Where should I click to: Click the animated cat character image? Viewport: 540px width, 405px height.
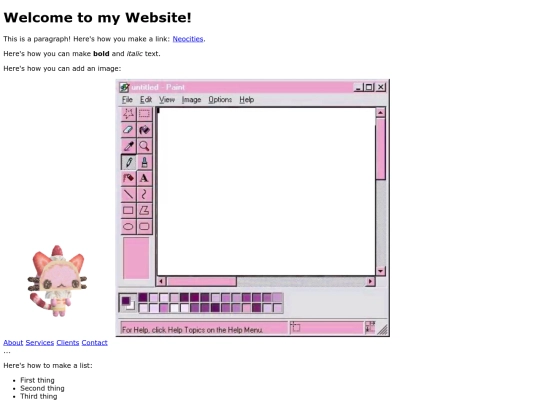pyautogui.click(x=57, y=281)
